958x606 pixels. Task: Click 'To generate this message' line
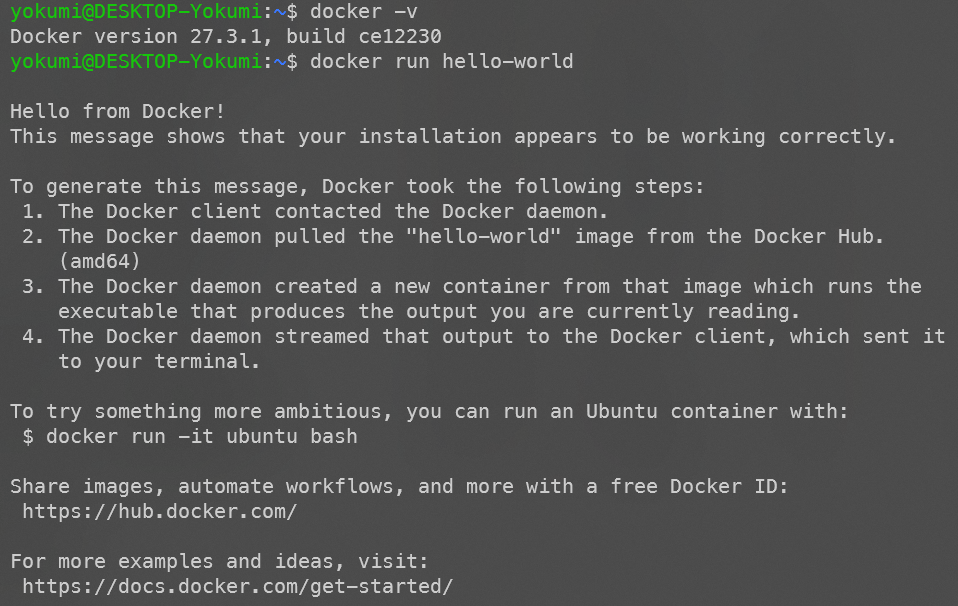(357, 187)
